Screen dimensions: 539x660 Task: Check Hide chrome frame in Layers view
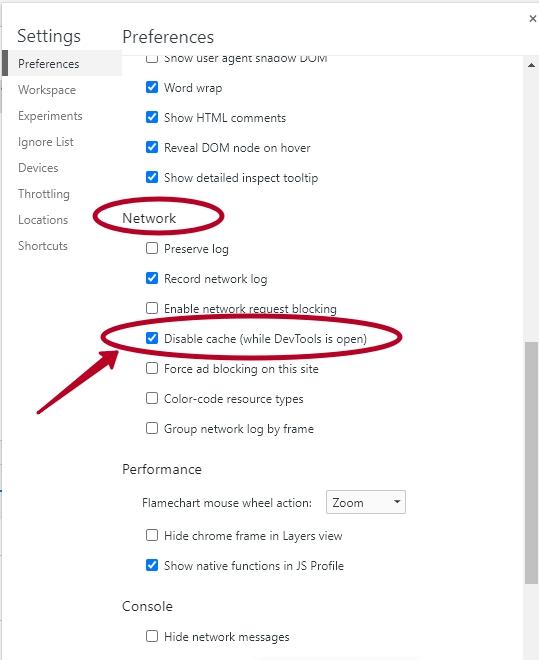(x=152, y=535)
